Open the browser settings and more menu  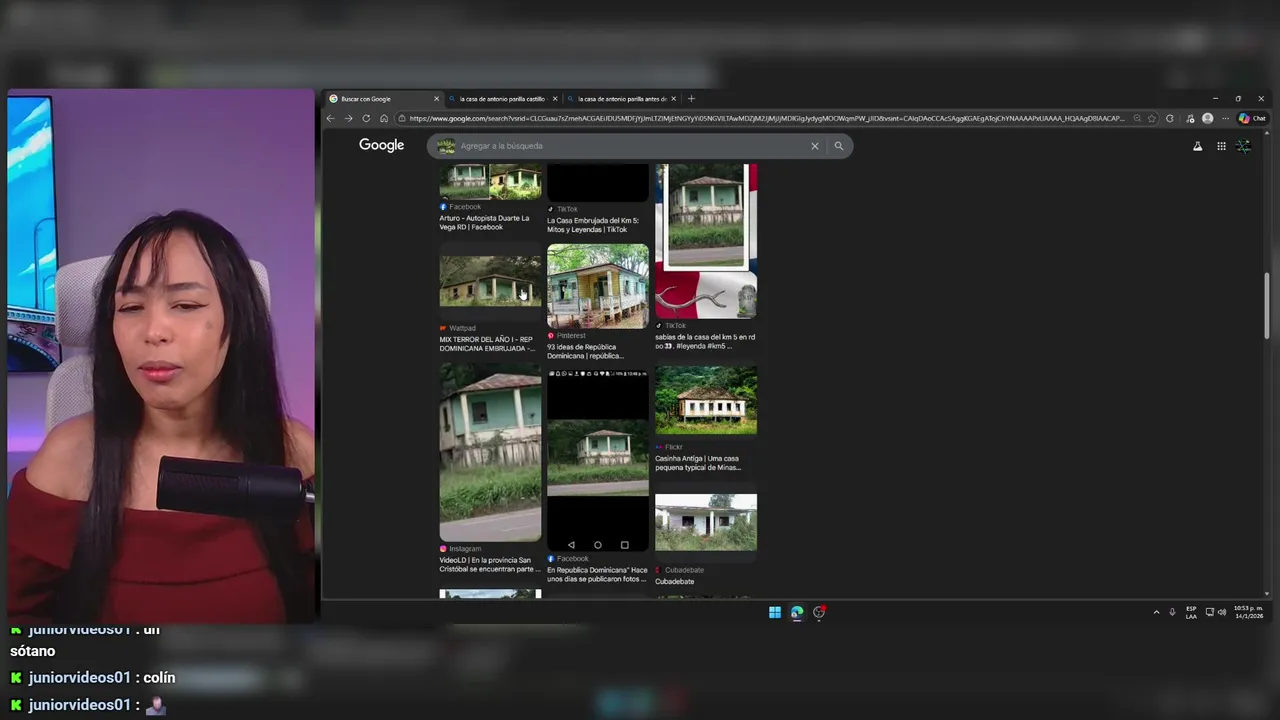click(1225, 118)
